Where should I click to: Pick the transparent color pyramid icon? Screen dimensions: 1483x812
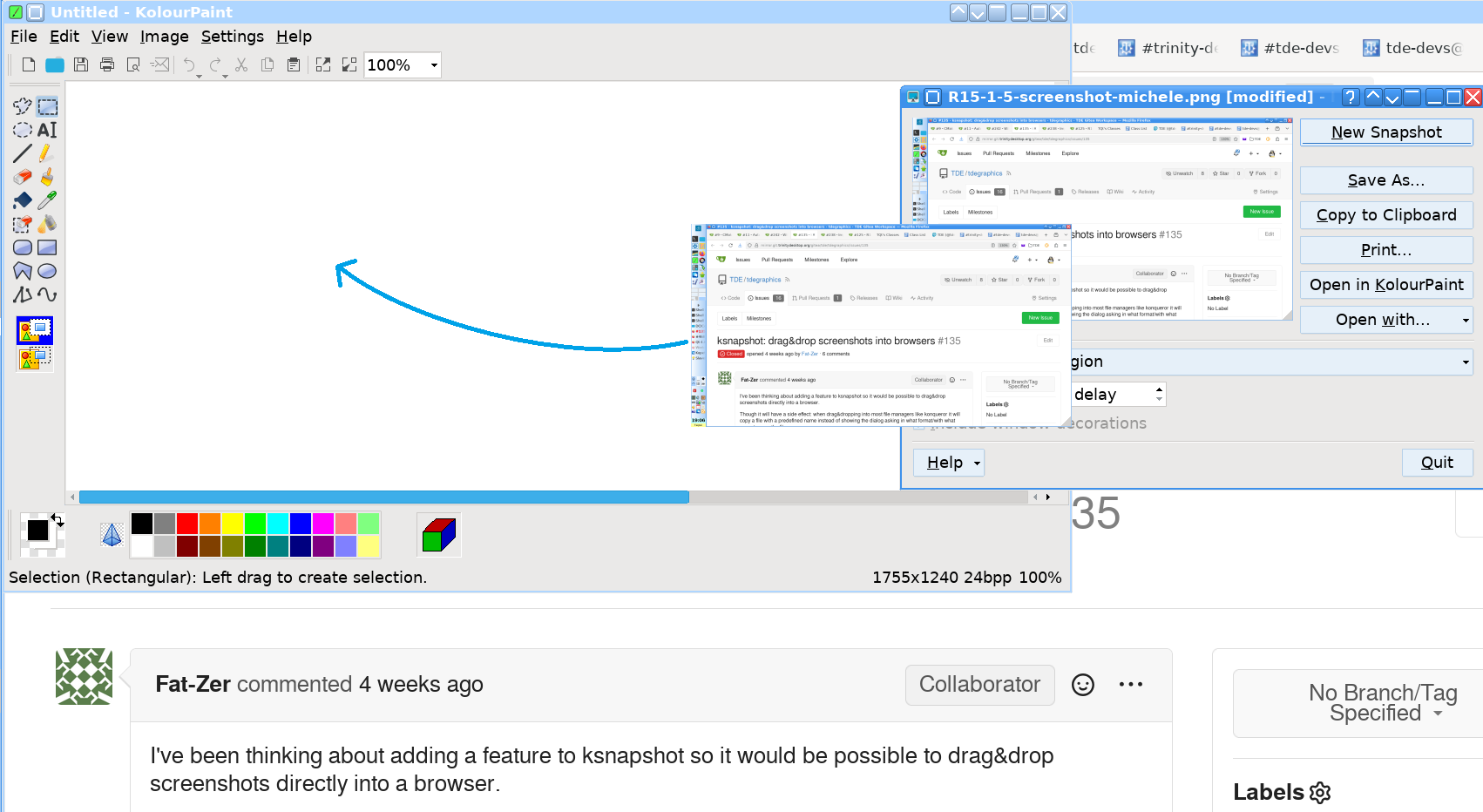(x=112, y=534)
